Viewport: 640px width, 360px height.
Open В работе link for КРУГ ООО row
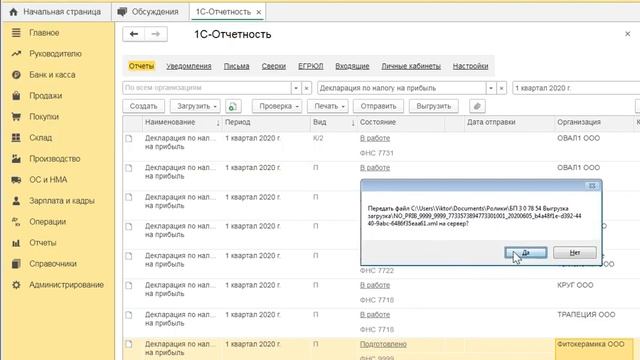point(375,285)
